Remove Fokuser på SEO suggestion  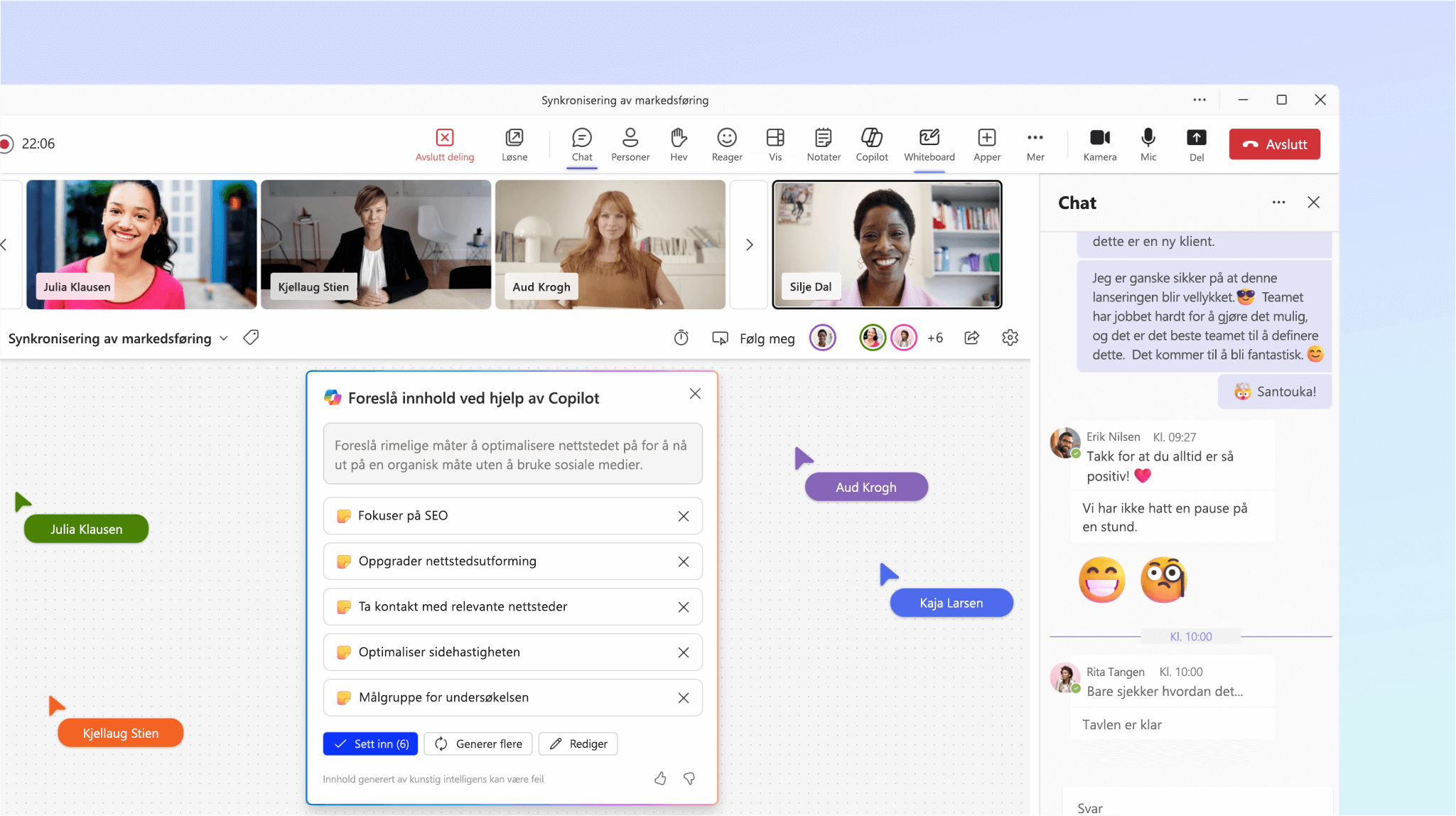coord(684,516)
